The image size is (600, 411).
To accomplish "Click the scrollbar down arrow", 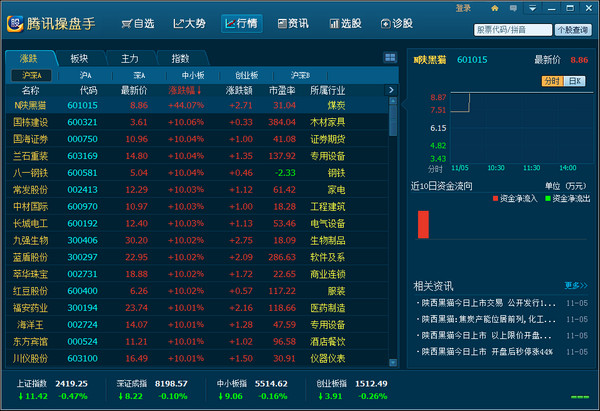I will pyautogui.click(x=393, y=362).
